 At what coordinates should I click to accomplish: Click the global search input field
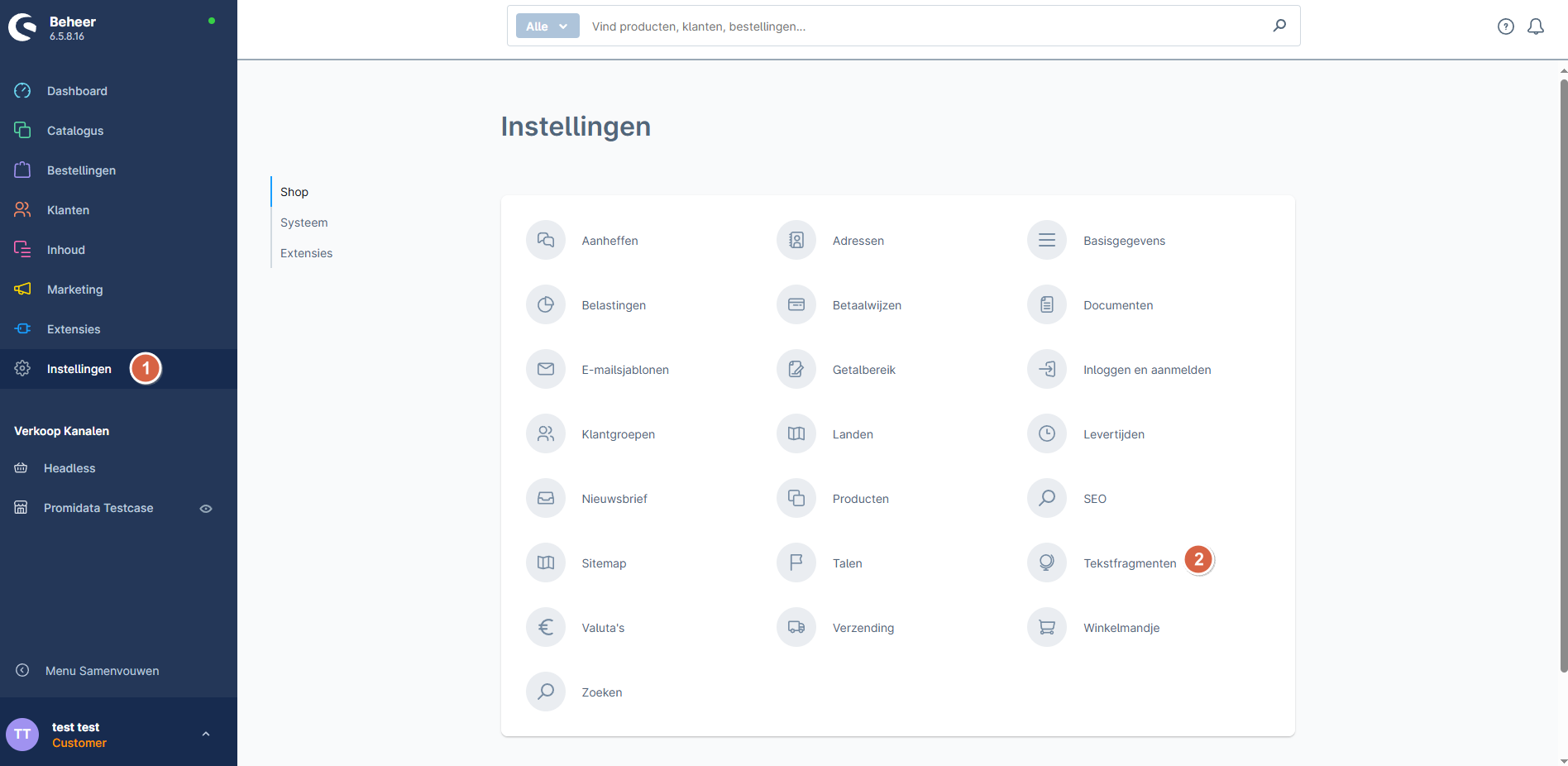926,26
